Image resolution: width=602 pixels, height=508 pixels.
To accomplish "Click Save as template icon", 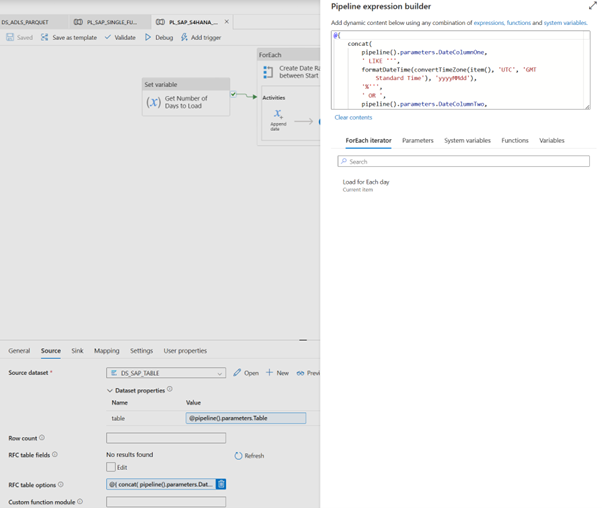I will 45,37.
